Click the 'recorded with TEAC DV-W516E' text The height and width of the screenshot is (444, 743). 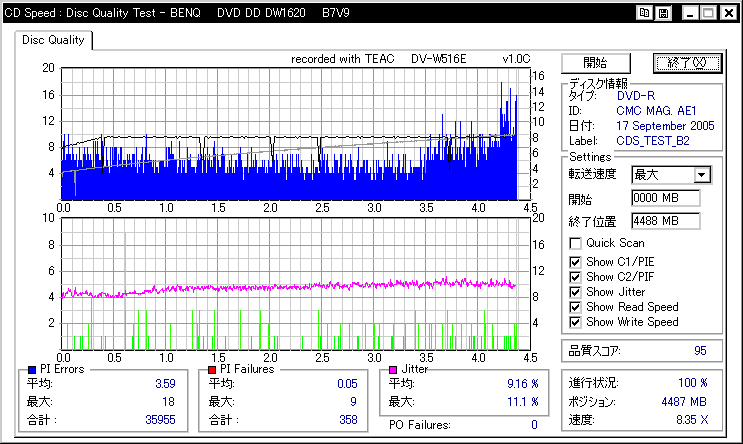(x=379, y=59)
